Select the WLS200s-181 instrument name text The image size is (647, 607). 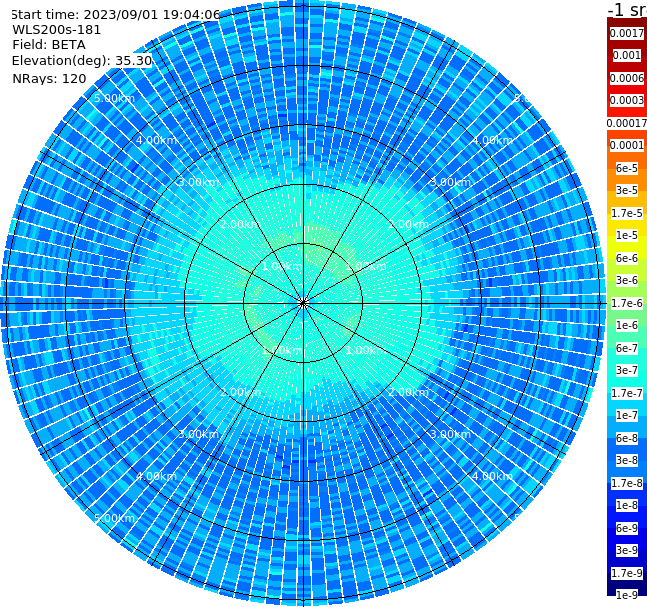pyautogui.click(x=57, y=30)
